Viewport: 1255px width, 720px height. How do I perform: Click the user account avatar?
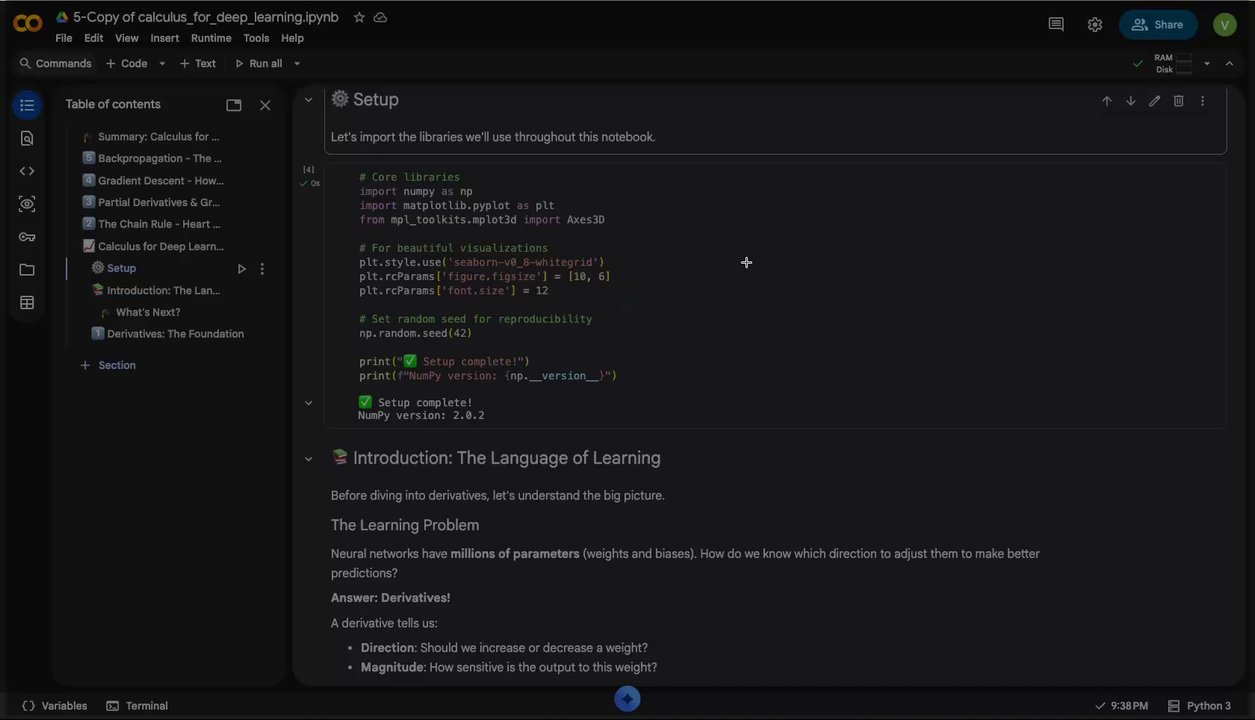click(1225, 25)
